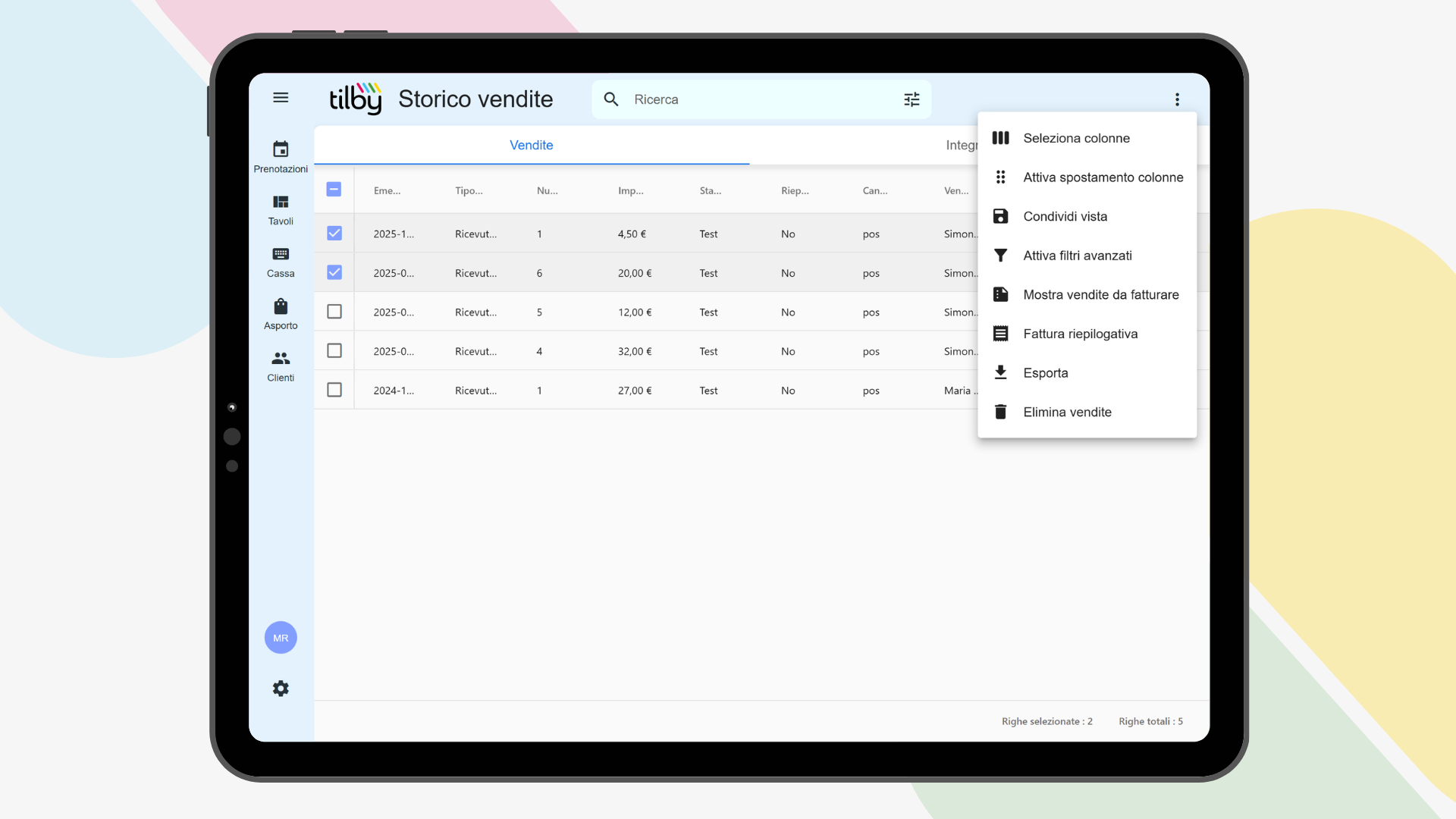Click the Riep... column header
The image size is (1456, 819).
pyautogui.click(x=795, y=191)
